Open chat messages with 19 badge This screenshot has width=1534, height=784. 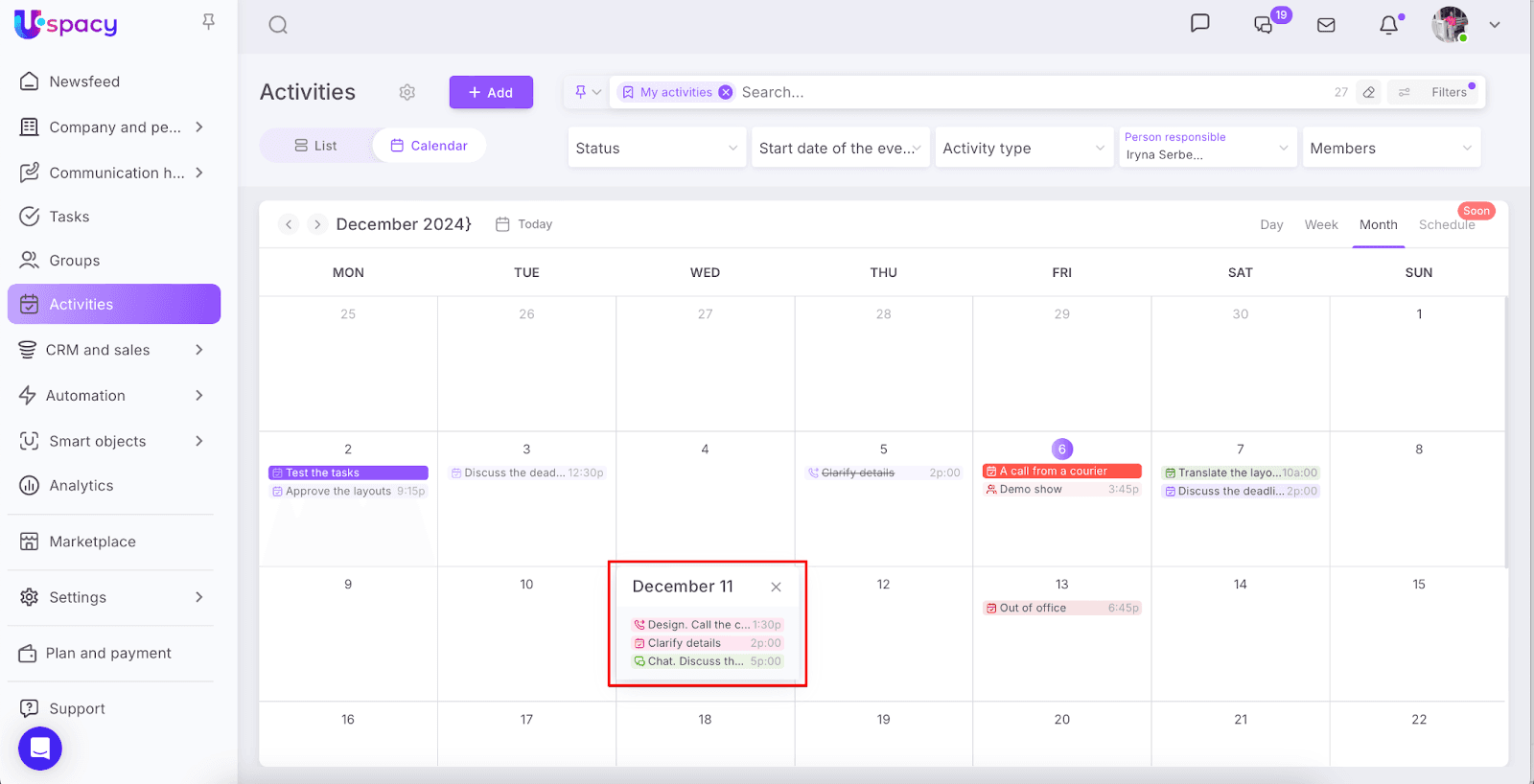coord(1264,25)
